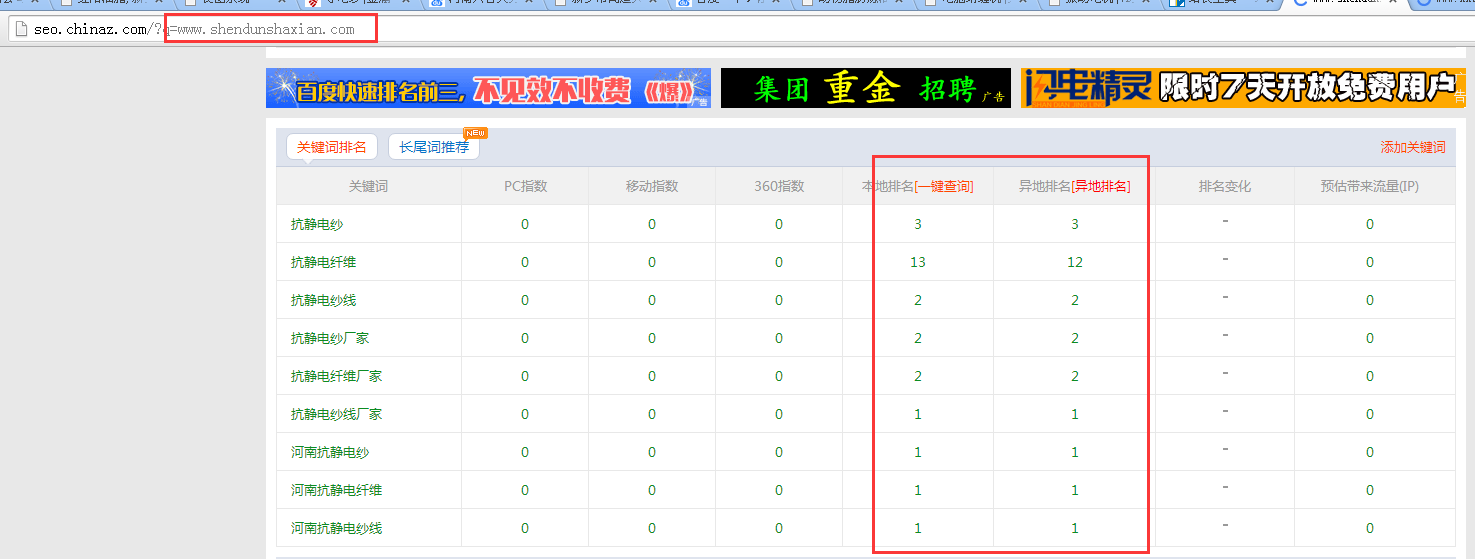Click the 移动指数 column header
This screenshot has width=1475, height=559.
[652, 186]
